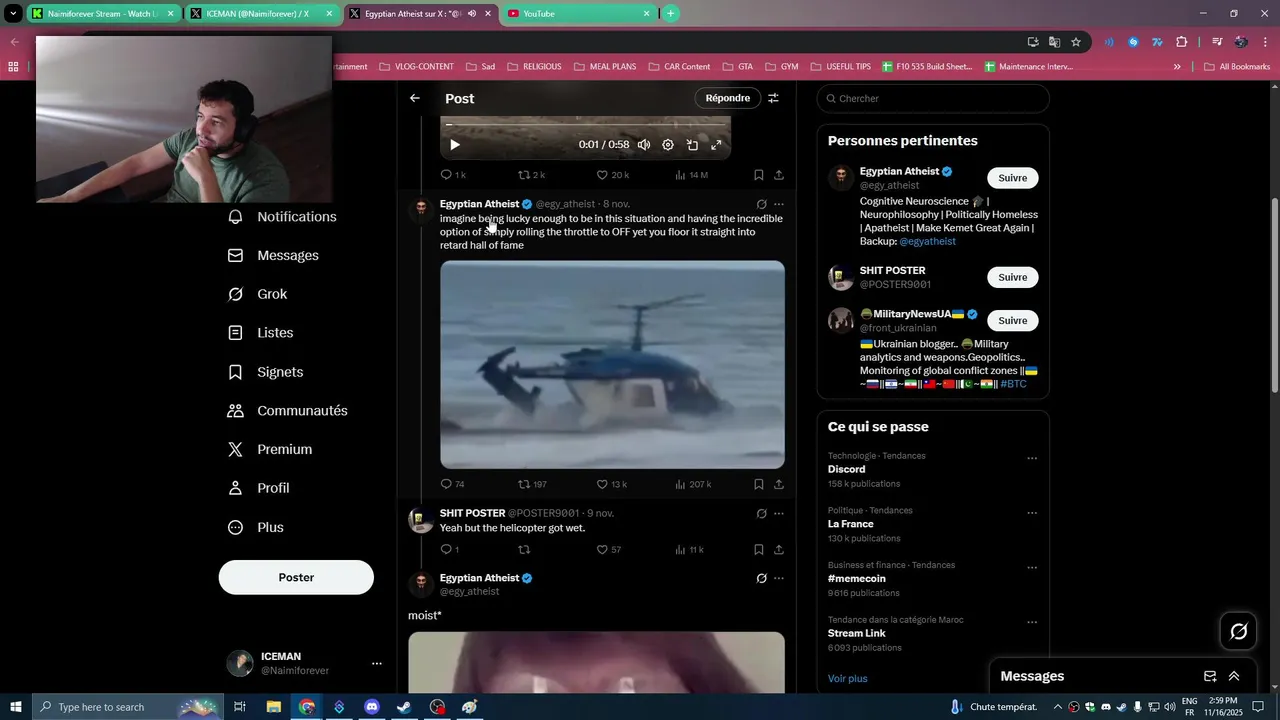Expand the Messages drawer
The image size is (1280, 720).
pos(1234,676)
